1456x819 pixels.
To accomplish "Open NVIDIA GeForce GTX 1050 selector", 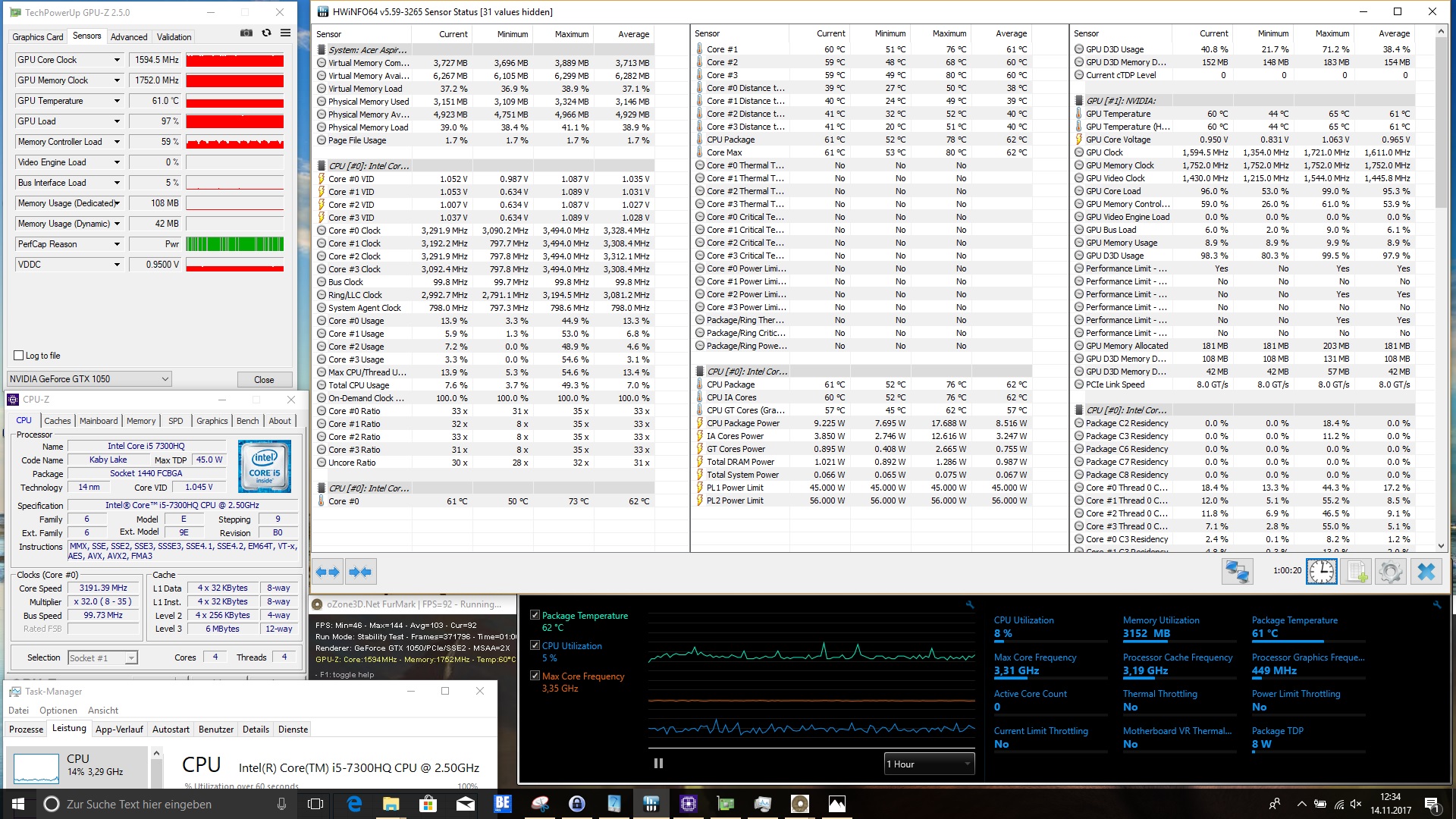I will (89, 379).
